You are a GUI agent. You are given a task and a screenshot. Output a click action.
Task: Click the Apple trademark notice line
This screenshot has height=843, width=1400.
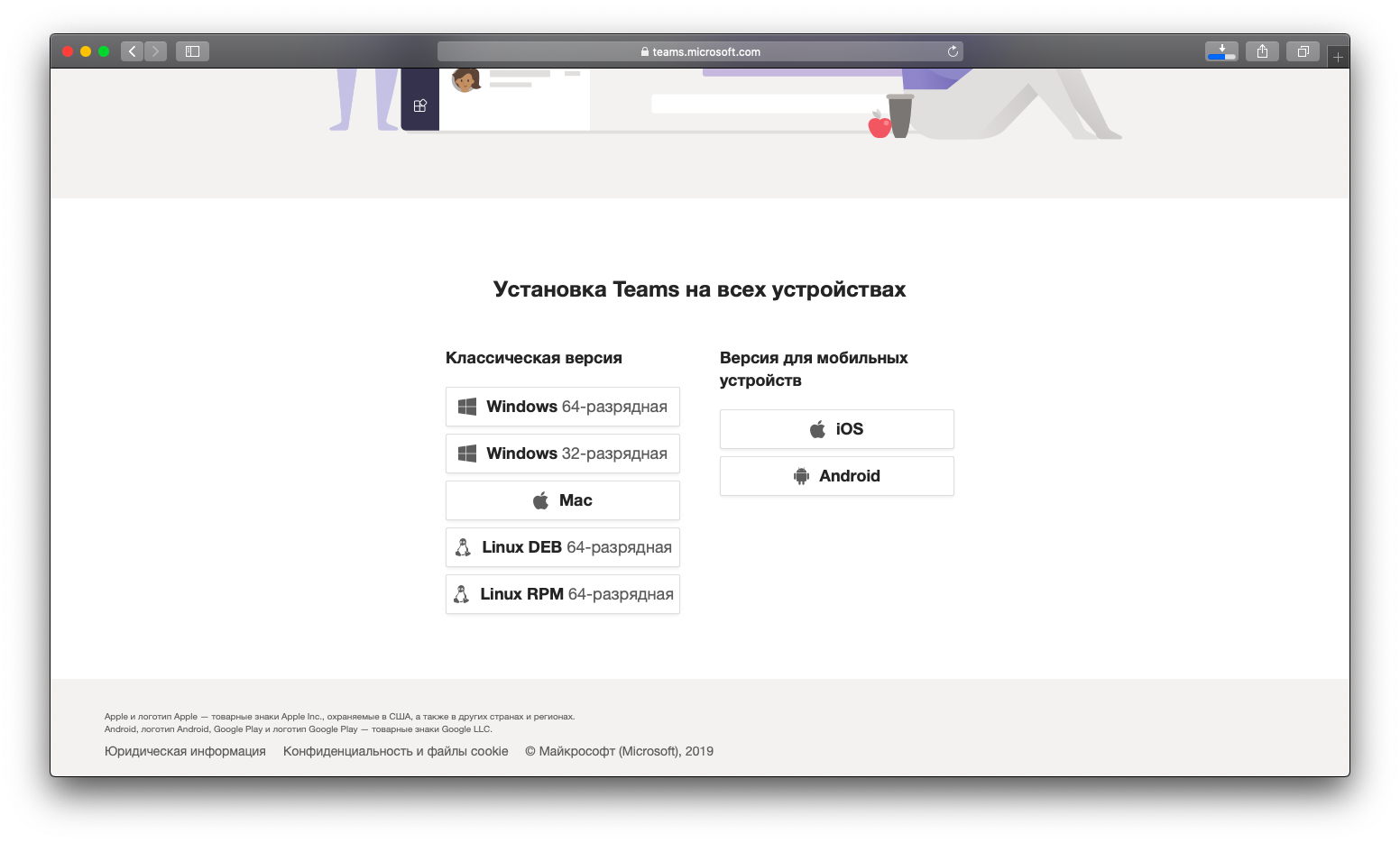[x=339, y=717]
